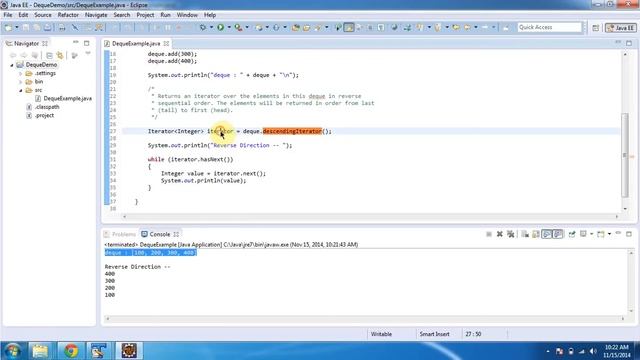Click the clock showing 10:22 AM
640x360 pixels.
point(617,347)
